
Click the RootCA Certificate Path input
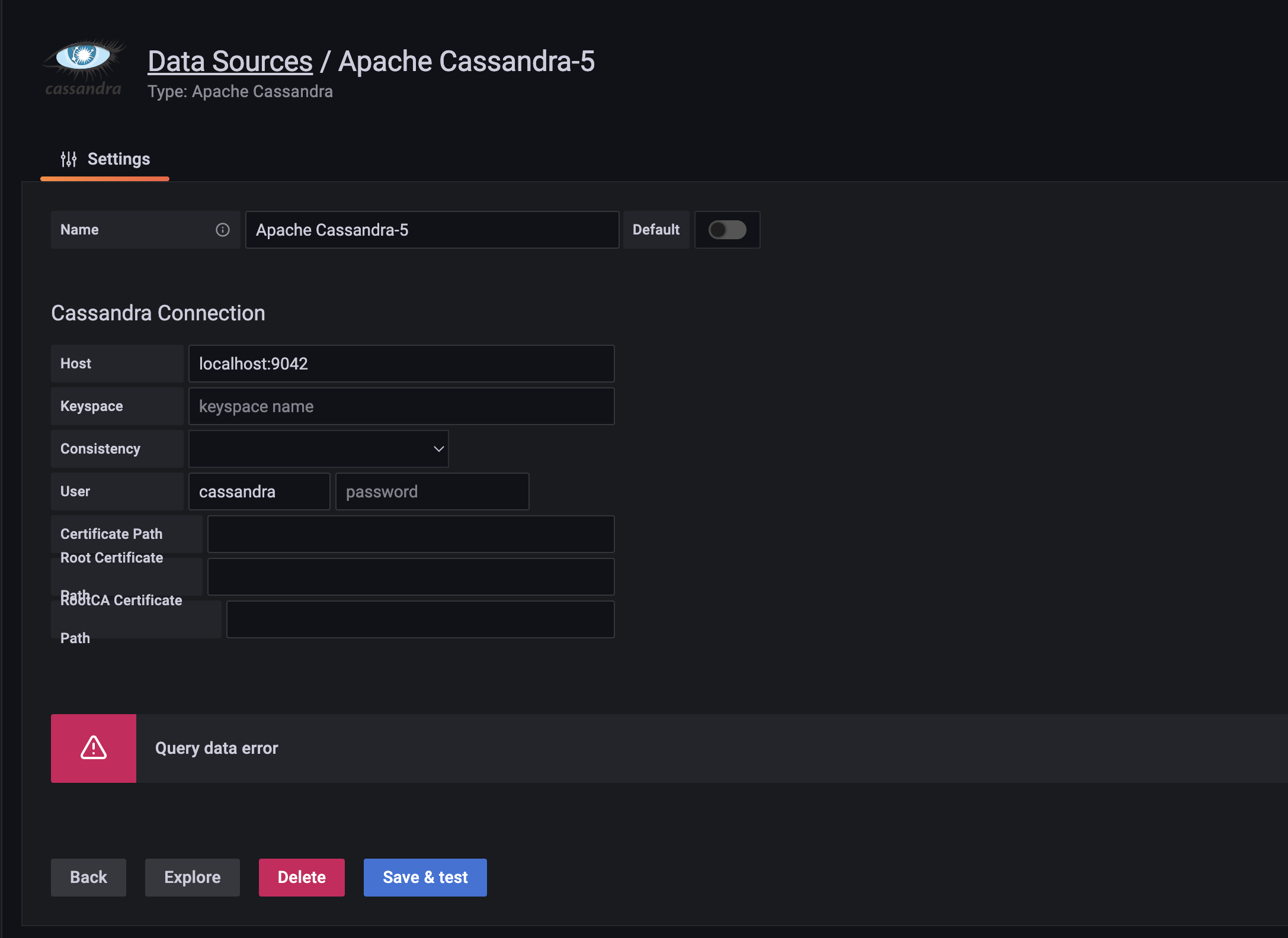pos(420,619)
